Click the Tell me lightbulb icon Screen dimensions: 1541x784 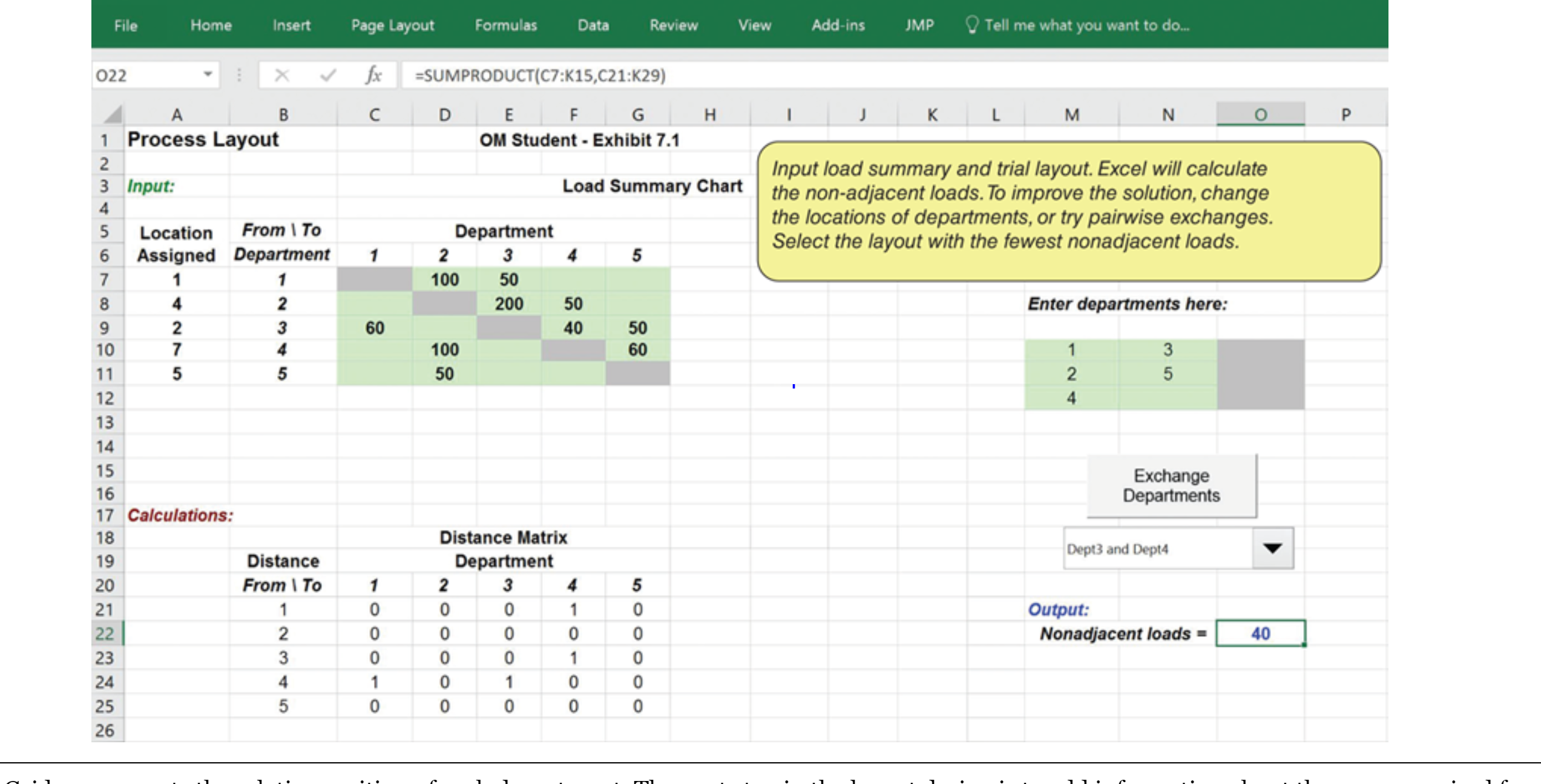[x=971, y=25]
